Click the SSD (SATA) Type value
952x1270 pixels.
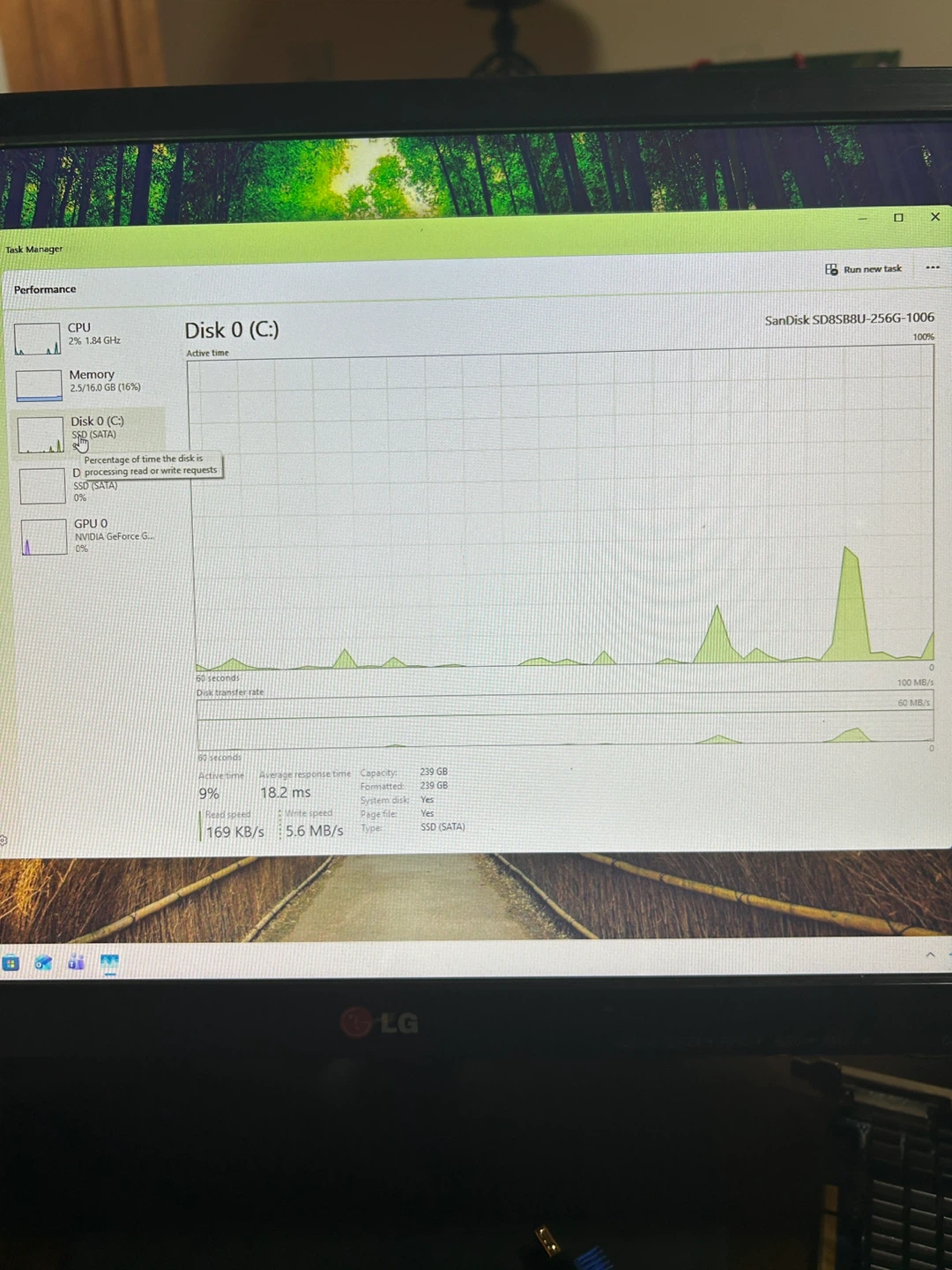[x=443, y=827]
